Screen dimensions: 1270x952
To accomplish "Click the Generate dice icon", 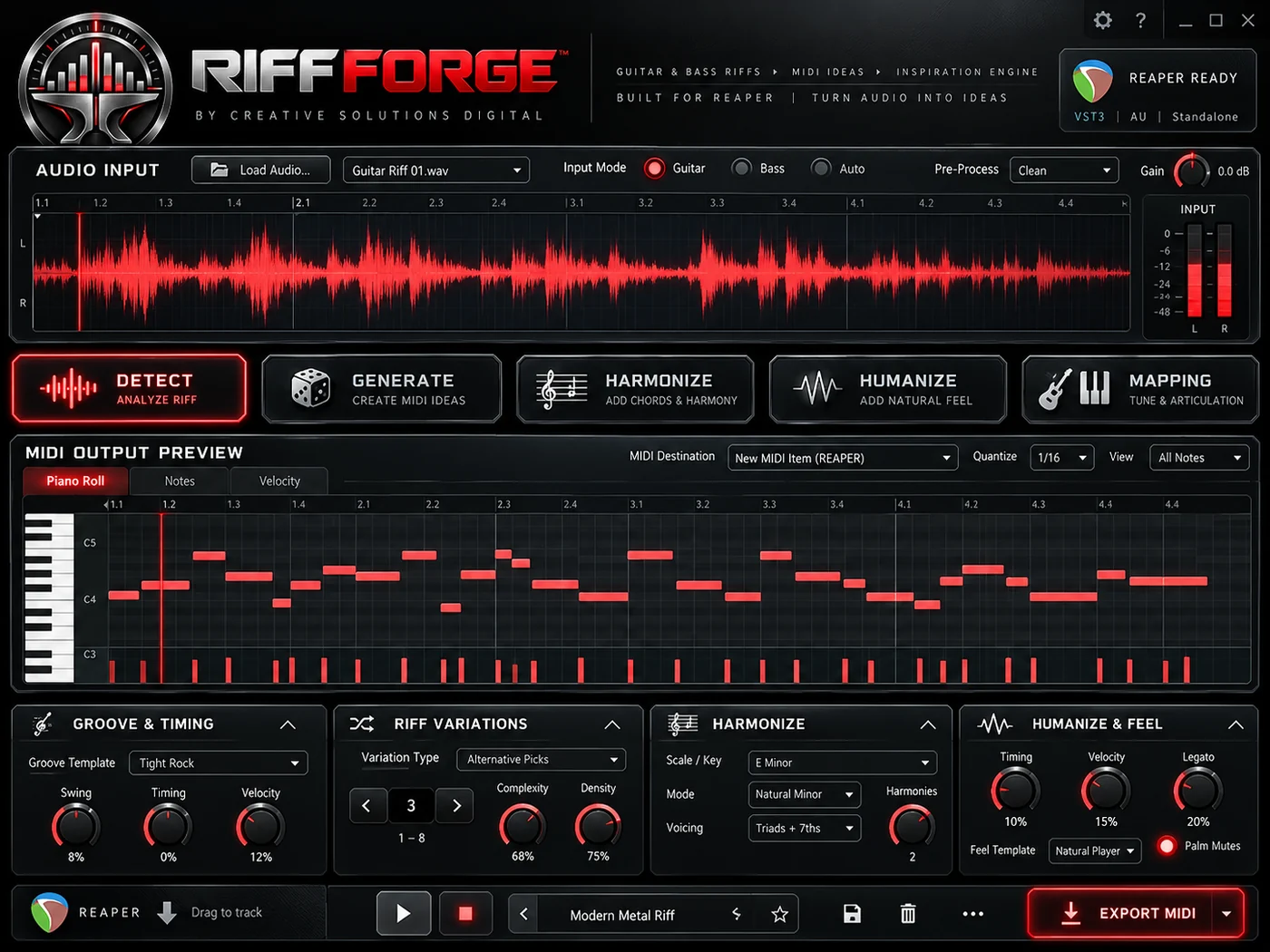I will [311, 388].
